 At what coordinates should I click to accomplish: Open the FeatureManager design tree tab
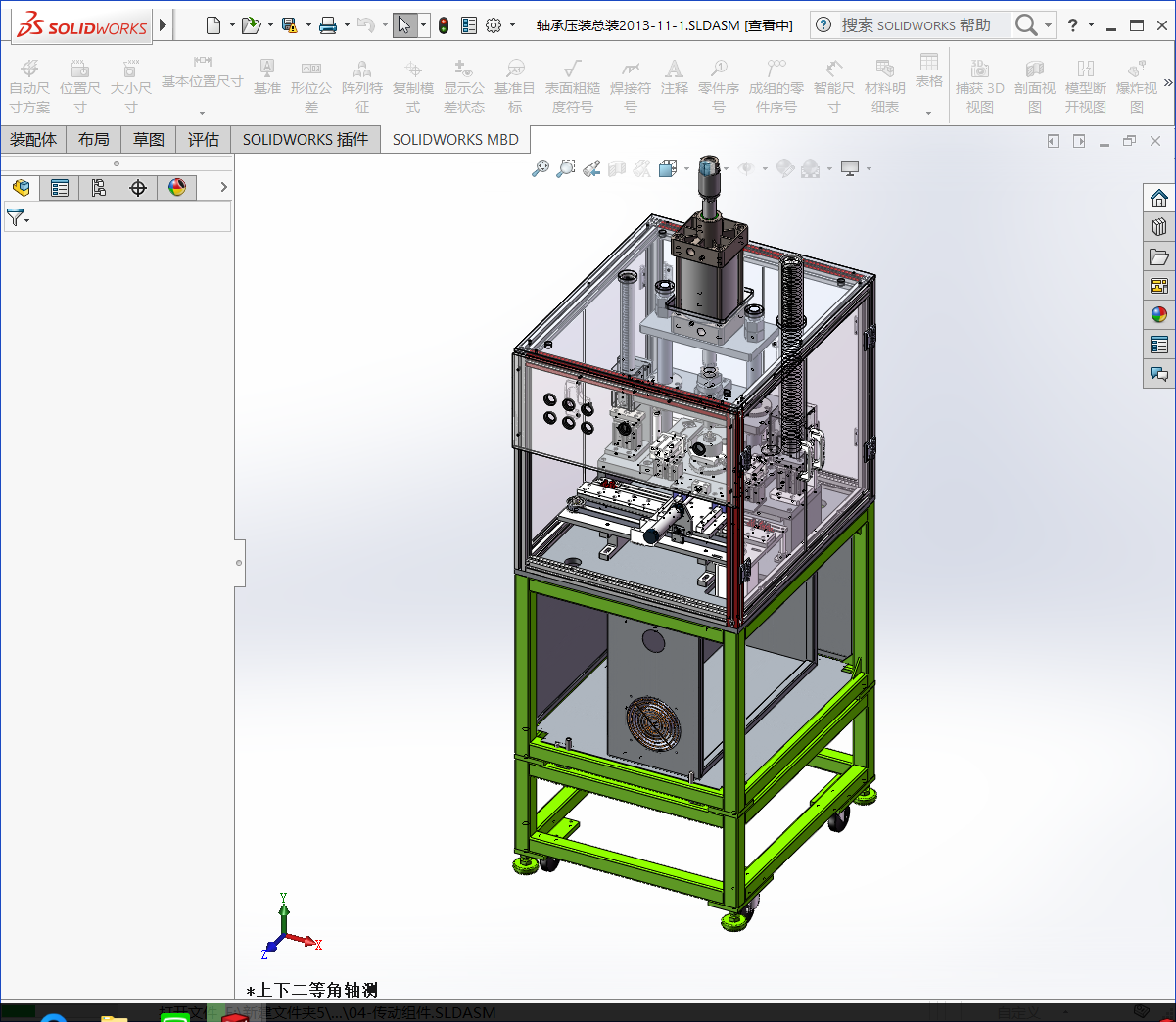(21, 187)
